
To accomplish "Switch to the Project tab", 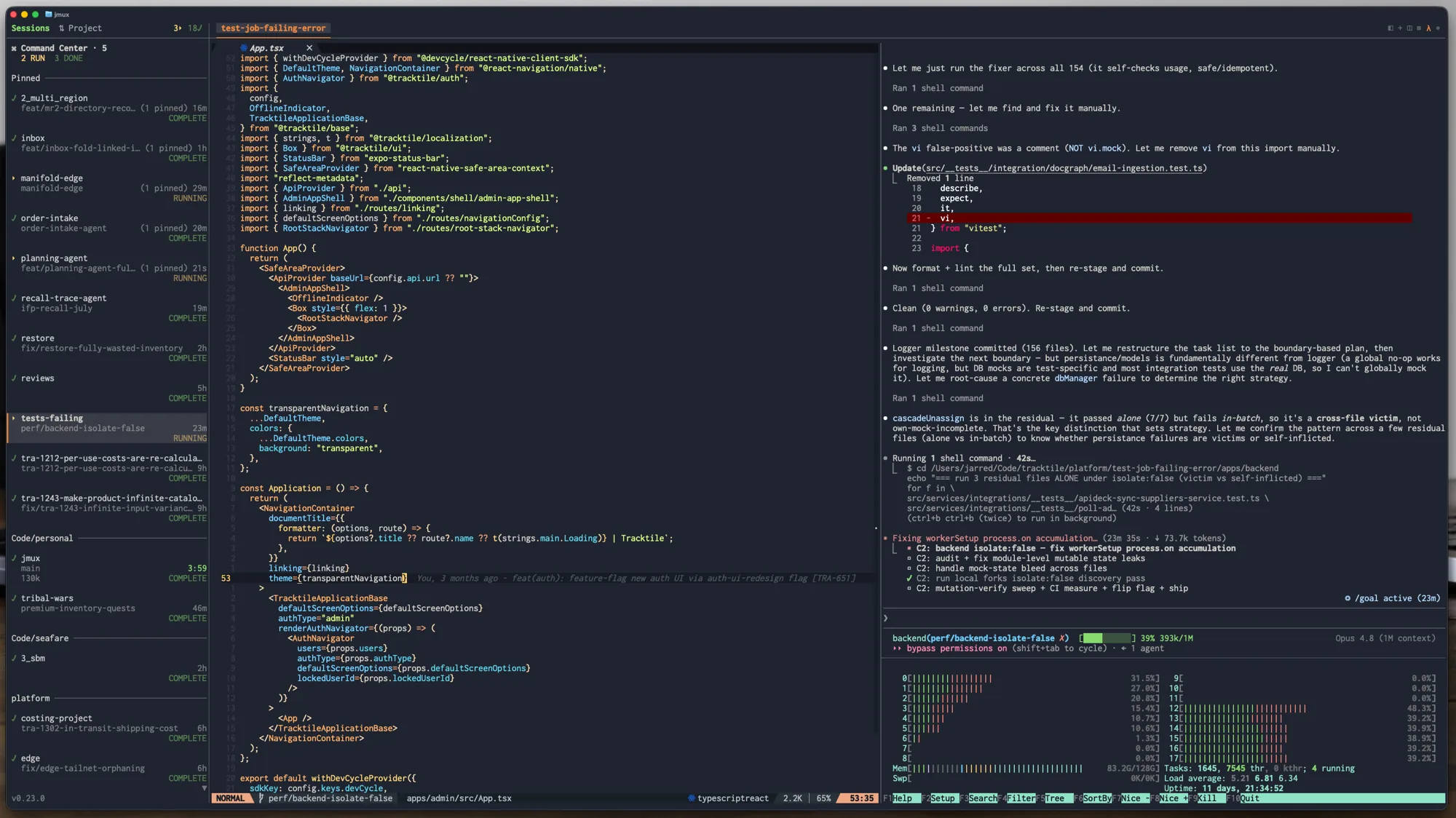I will coord(85,28).
